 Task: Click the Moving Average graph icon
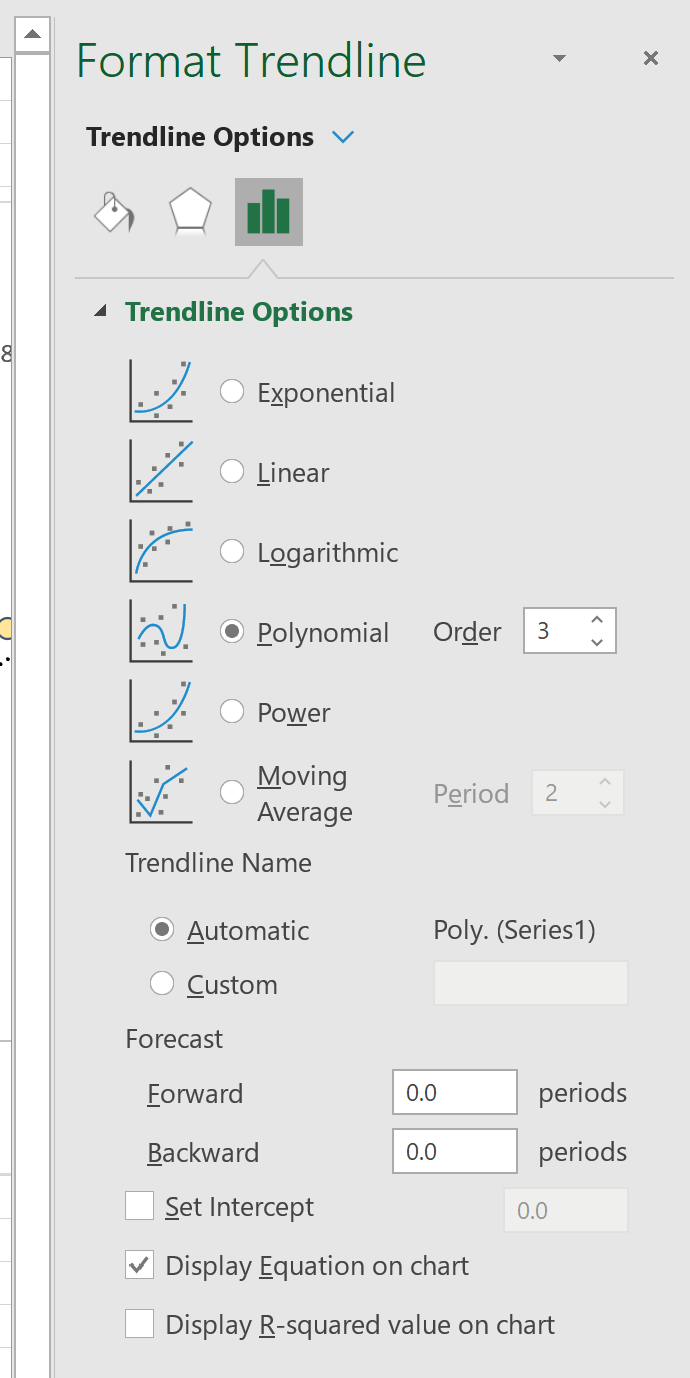click(161, 793)
